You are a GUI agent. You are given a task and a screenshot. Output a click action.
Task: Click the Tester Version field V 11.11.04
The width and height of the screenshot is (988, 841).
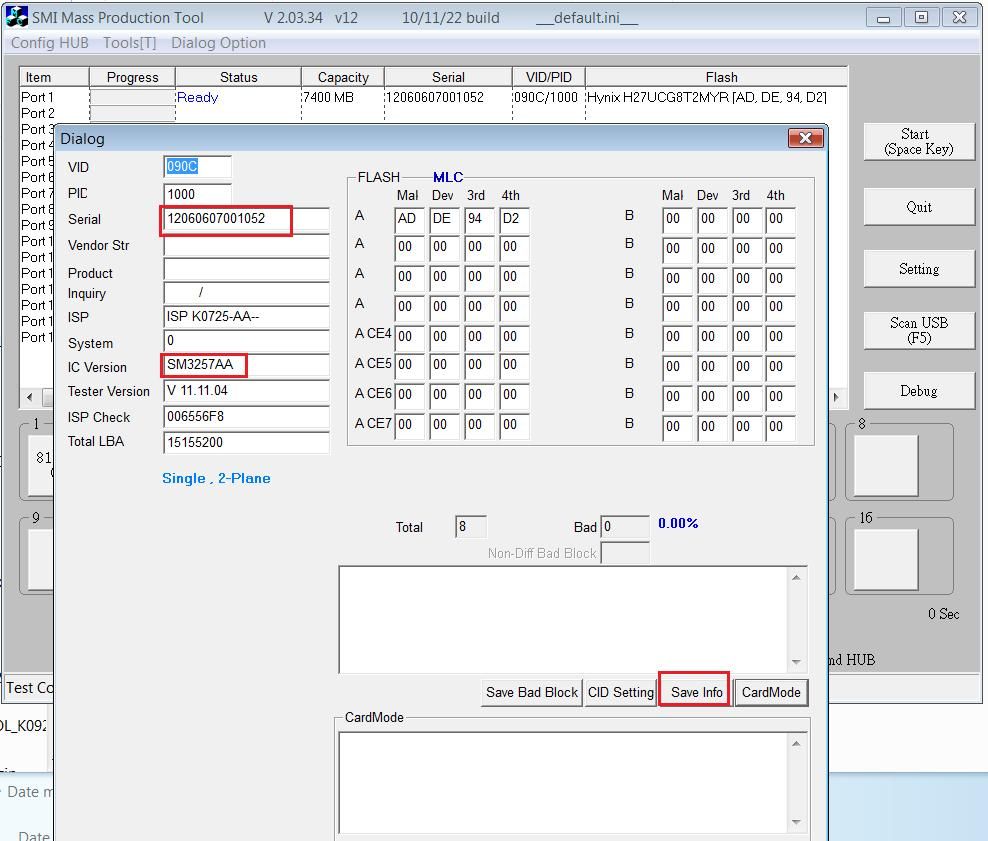(x=246, y=391)
